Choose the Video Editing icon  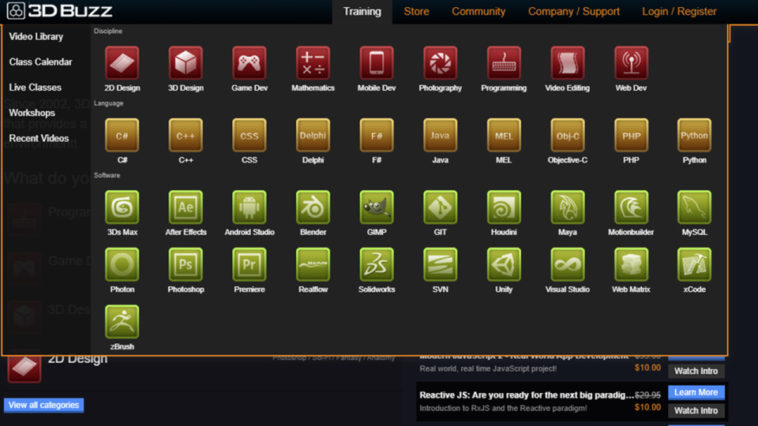[568, 63]
